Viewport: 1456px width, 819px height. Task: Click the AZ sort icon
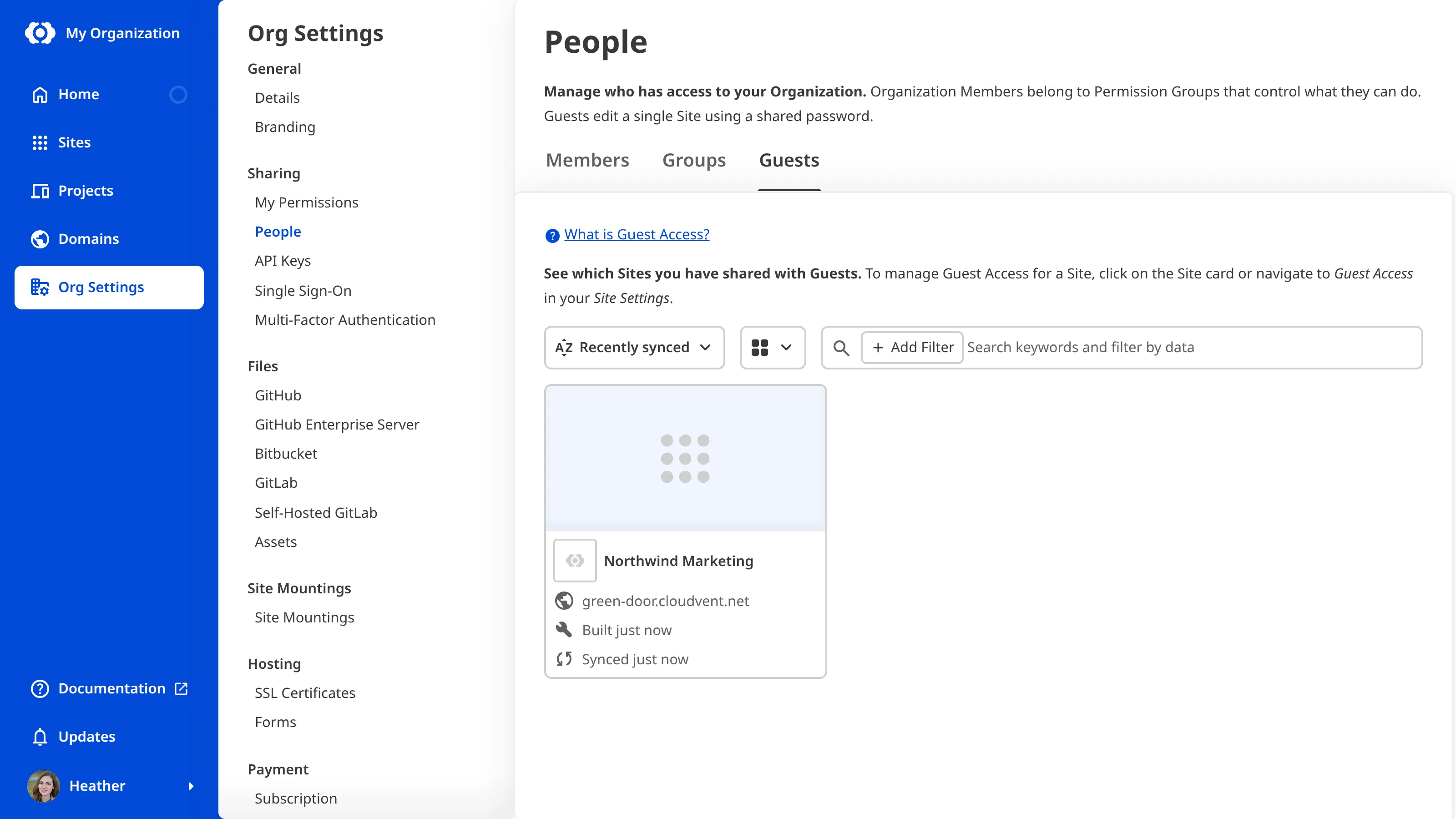pos(564,348)
